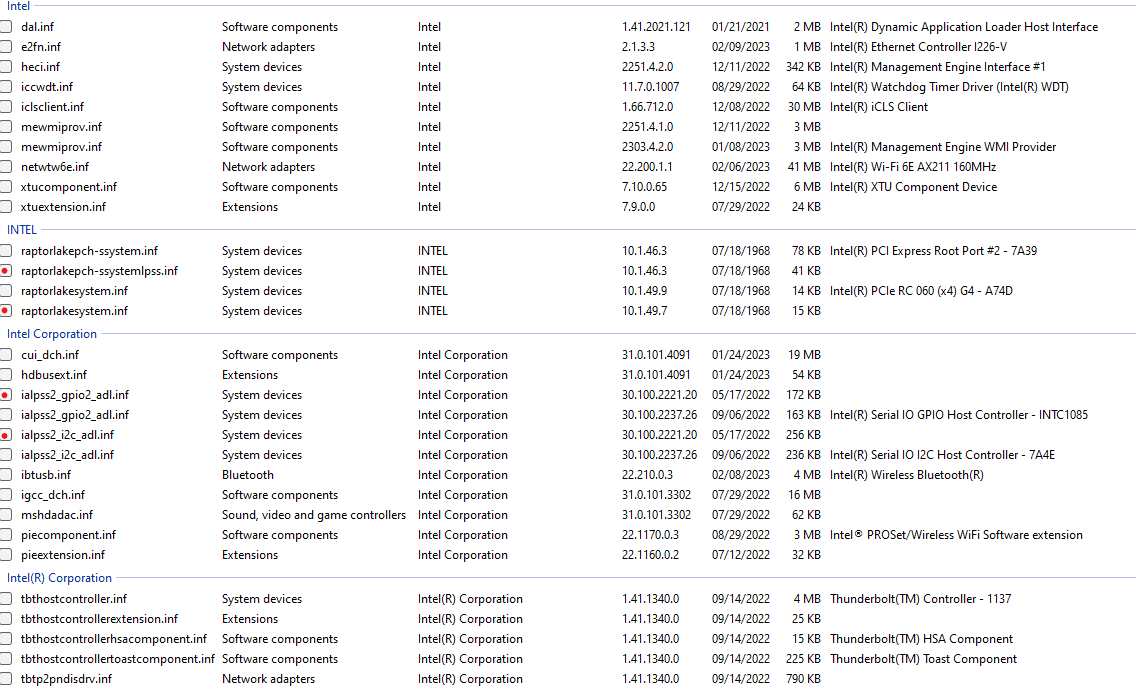Image resolution: width=1136 pixels, height=695 pixels.
Task: Mark the tbtp2pndisdrv.inf checkbox
Action: tap(6, 679)
